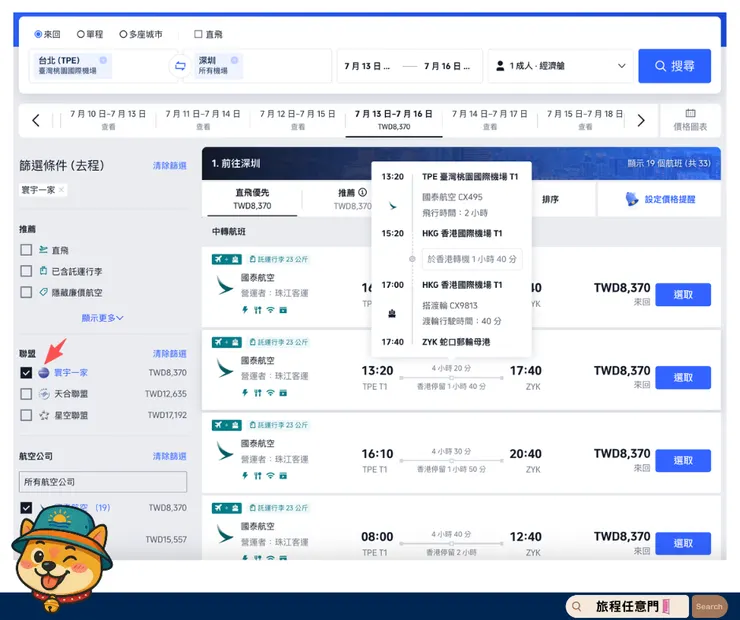Click entertainment amenity icon on 16:10 flight
Viewport: 740px width, 620px height.
click(x=283, y=476)
